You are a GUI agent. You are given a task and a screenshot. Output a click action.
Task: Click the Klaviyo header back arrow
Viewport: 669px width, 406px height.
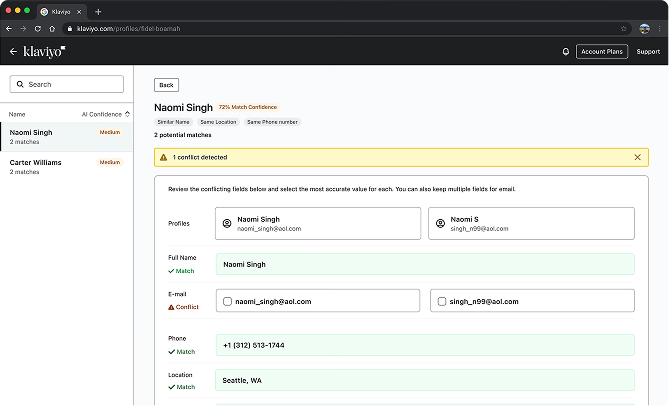tap(13, 52)
